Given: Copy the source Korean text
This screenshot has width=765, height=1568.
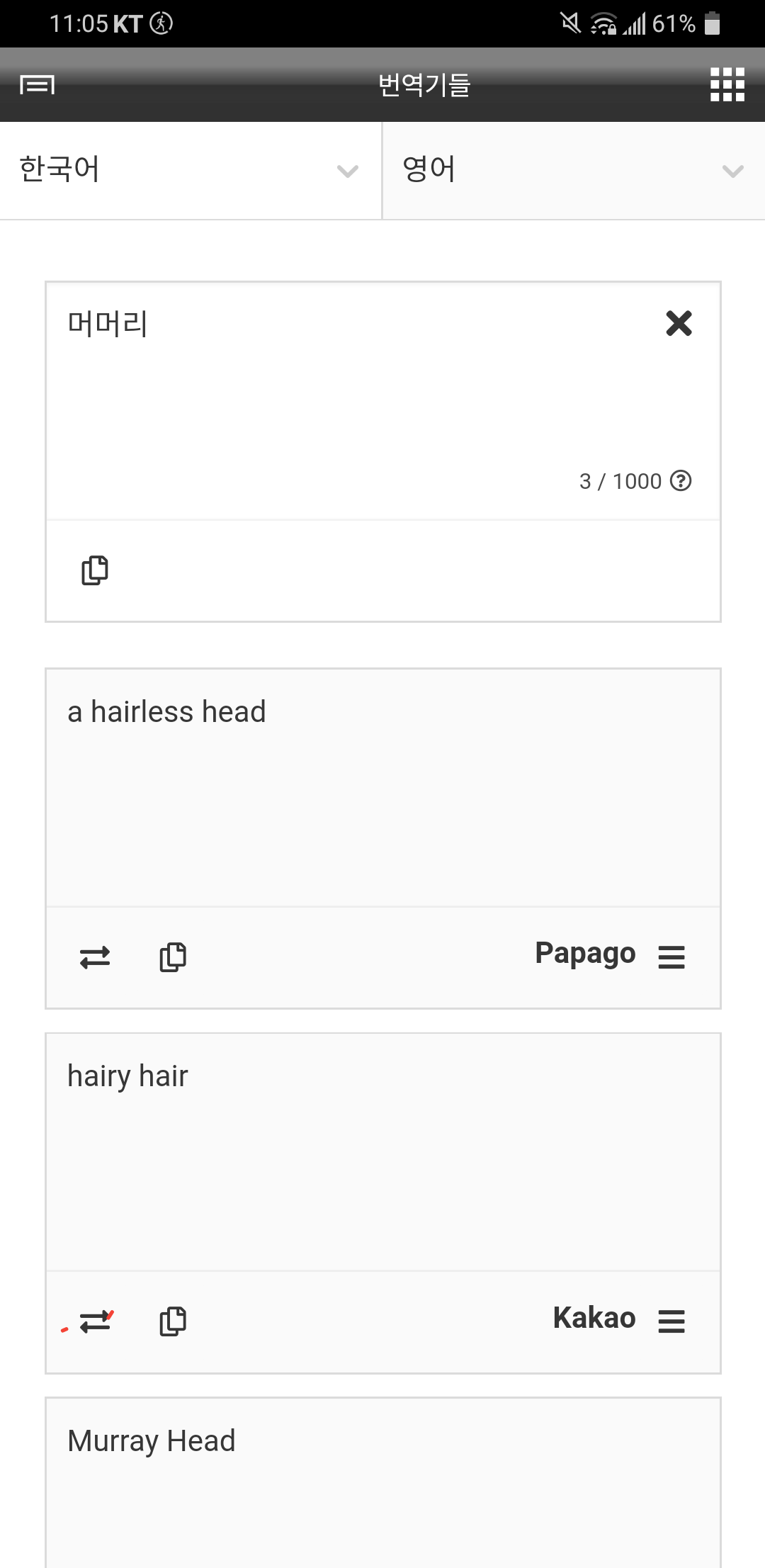Looking at the screenshot, I should pos(95,570).
